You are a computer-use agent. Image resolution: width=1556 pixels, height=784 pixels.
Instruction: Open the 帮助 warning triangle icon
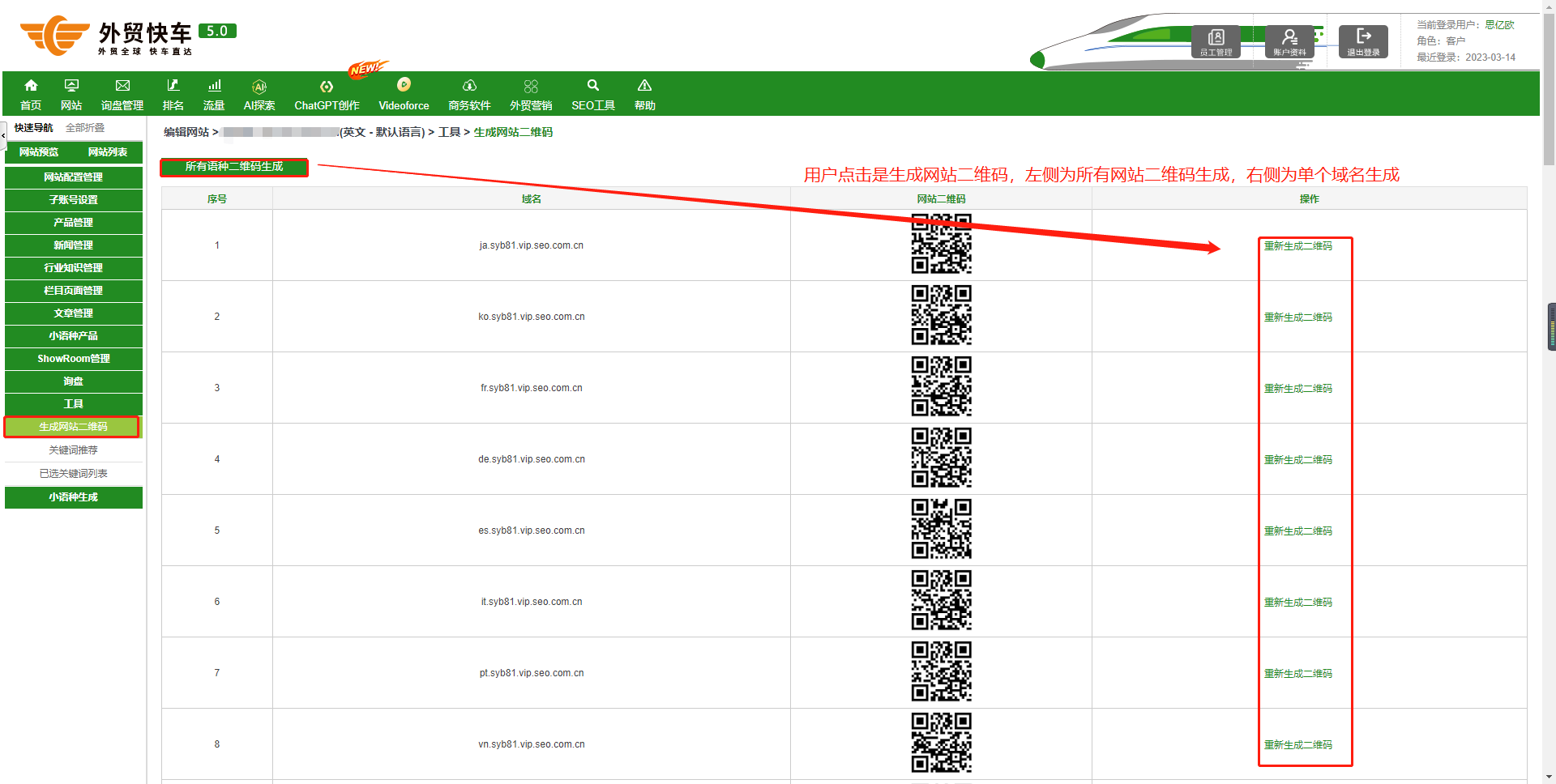pos(644,85)
